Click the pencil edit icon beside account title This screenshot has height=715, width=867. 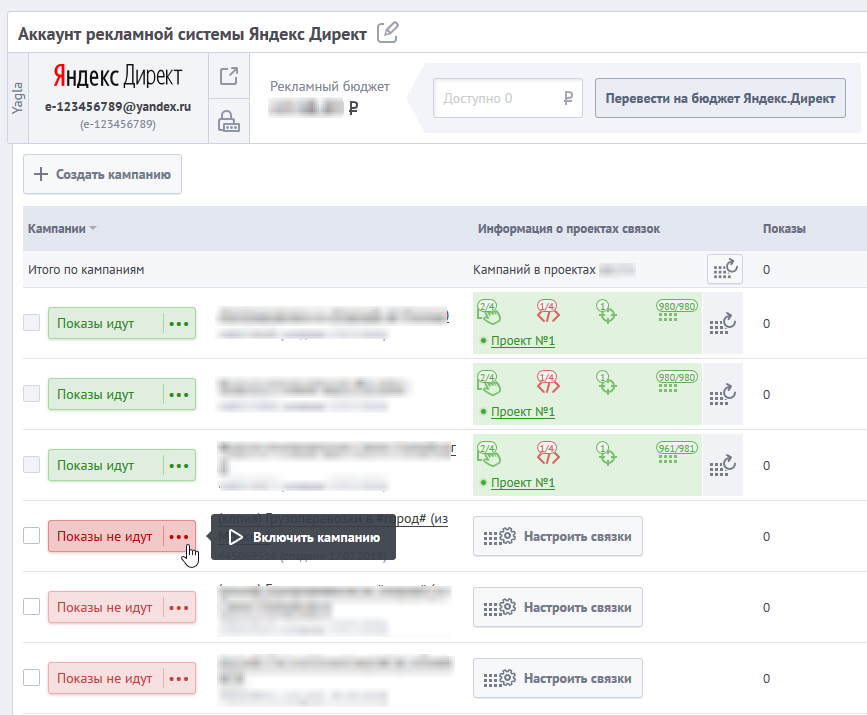point(388,33)
